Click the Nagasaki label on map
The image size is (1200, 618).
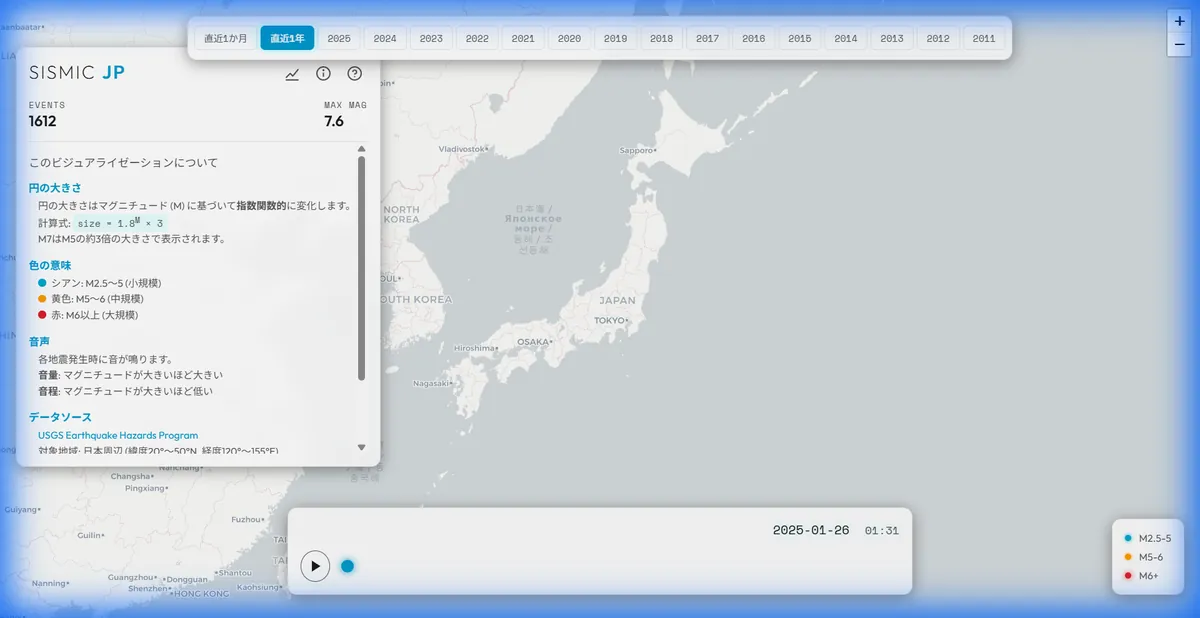(430, 383)
